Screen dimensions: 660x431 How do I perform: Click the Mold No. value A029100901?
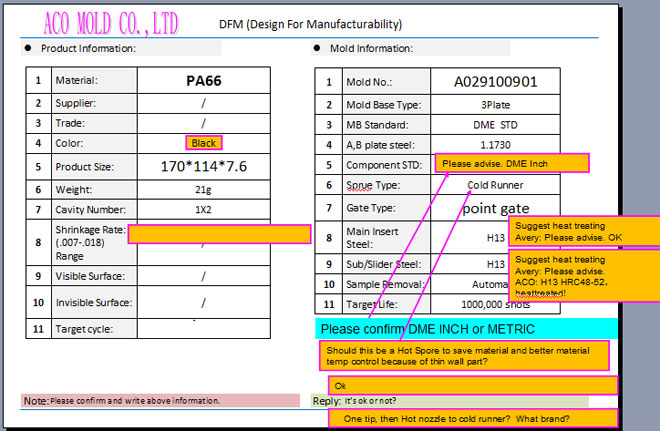tap(495, 82)
